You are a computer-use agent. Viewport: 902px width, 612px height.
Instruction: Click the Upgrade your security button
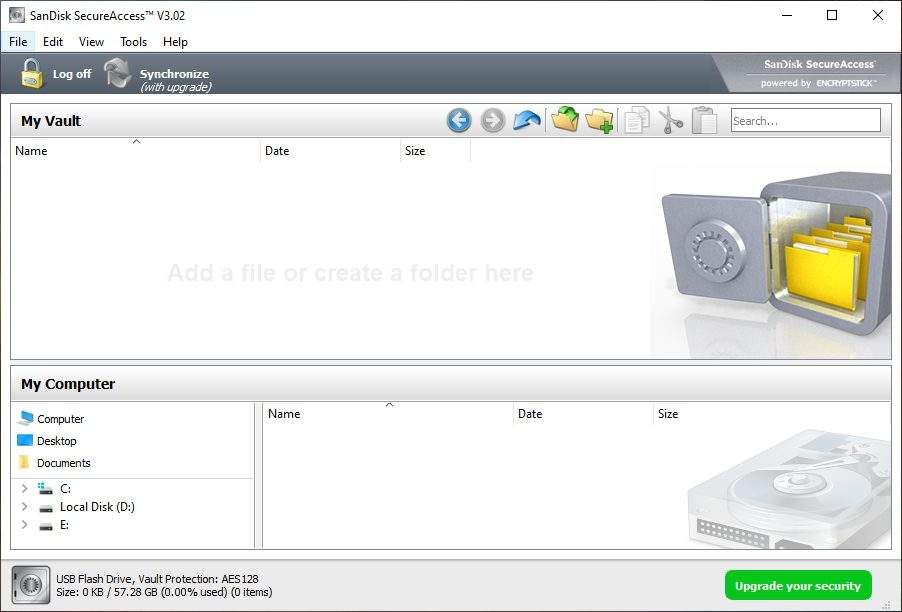pos(797,585)
